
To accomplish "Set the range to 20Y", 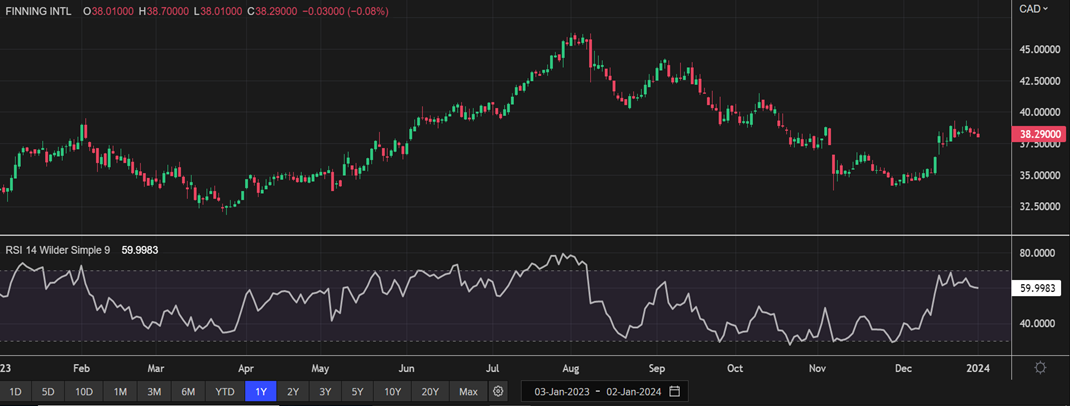I will (431, 392).
